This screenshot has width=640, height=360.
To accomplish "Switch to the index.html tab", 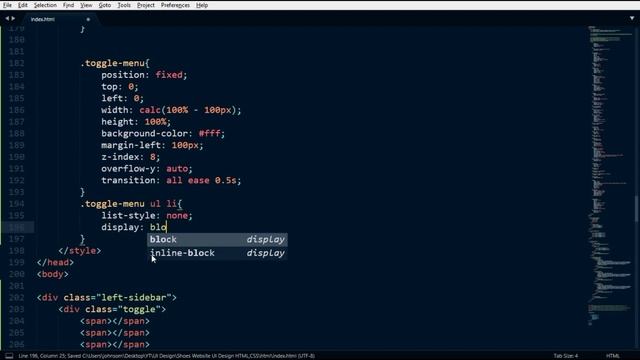I will pos(42,19).
